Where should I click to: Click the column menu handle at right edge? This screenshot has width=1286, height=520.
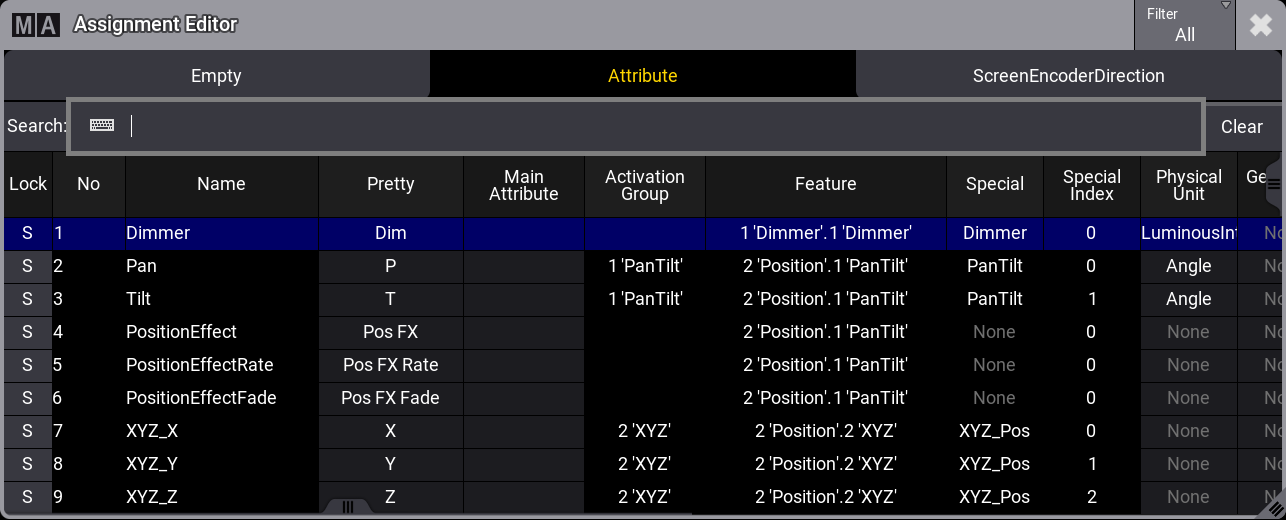point(1273,184)
